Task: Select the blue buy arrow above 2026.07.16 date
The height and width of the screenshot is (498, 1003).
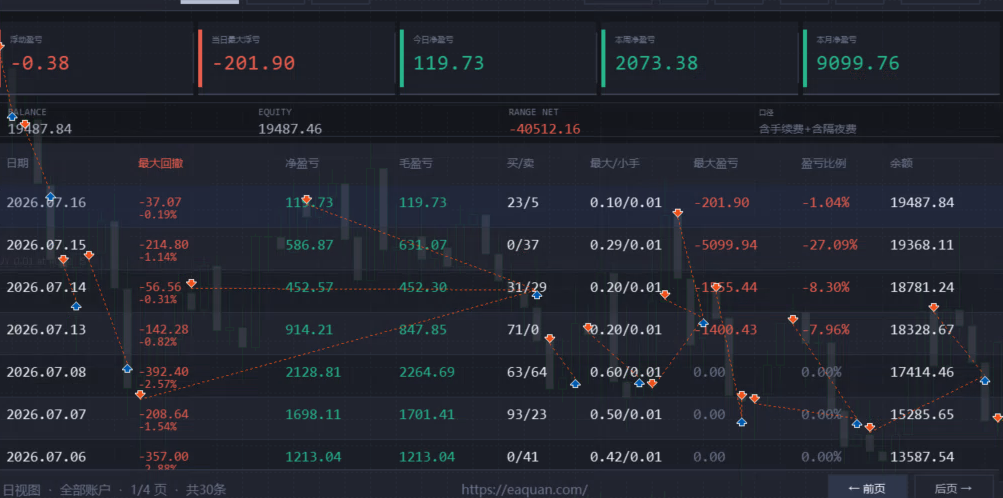Action: click(51, 196)
